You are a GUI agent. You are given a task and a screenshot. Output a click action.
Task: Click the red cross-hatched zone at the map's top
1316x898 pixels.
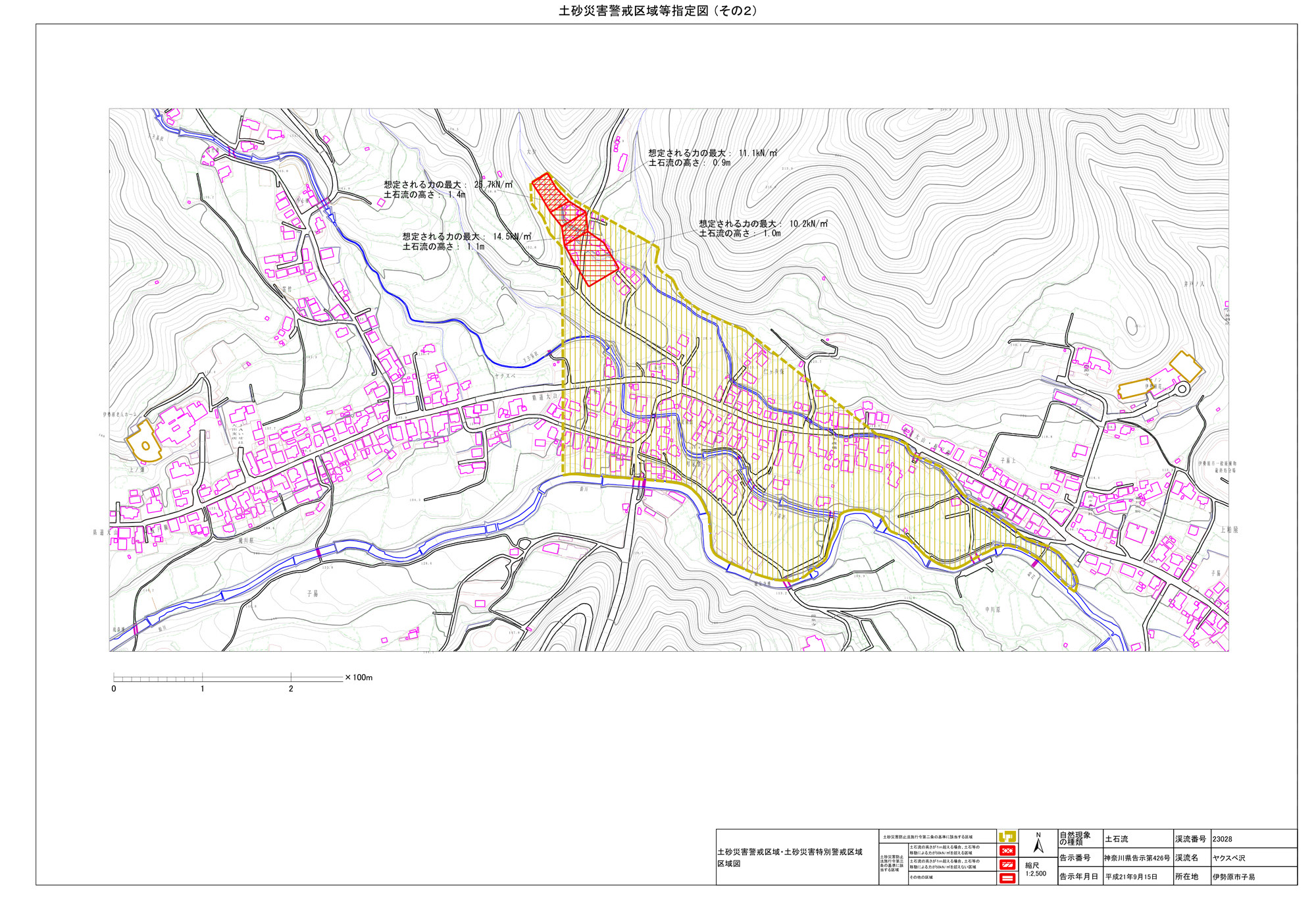(x=548, y=190)
